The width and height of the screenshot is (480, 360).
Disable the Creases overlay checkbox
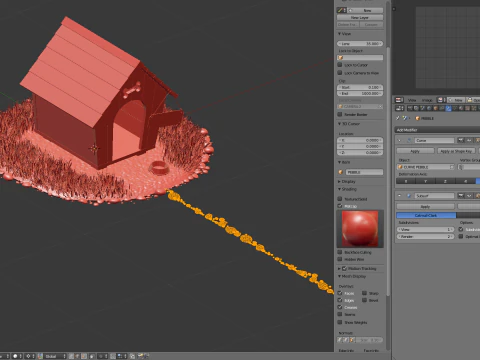tap(340, 307)
